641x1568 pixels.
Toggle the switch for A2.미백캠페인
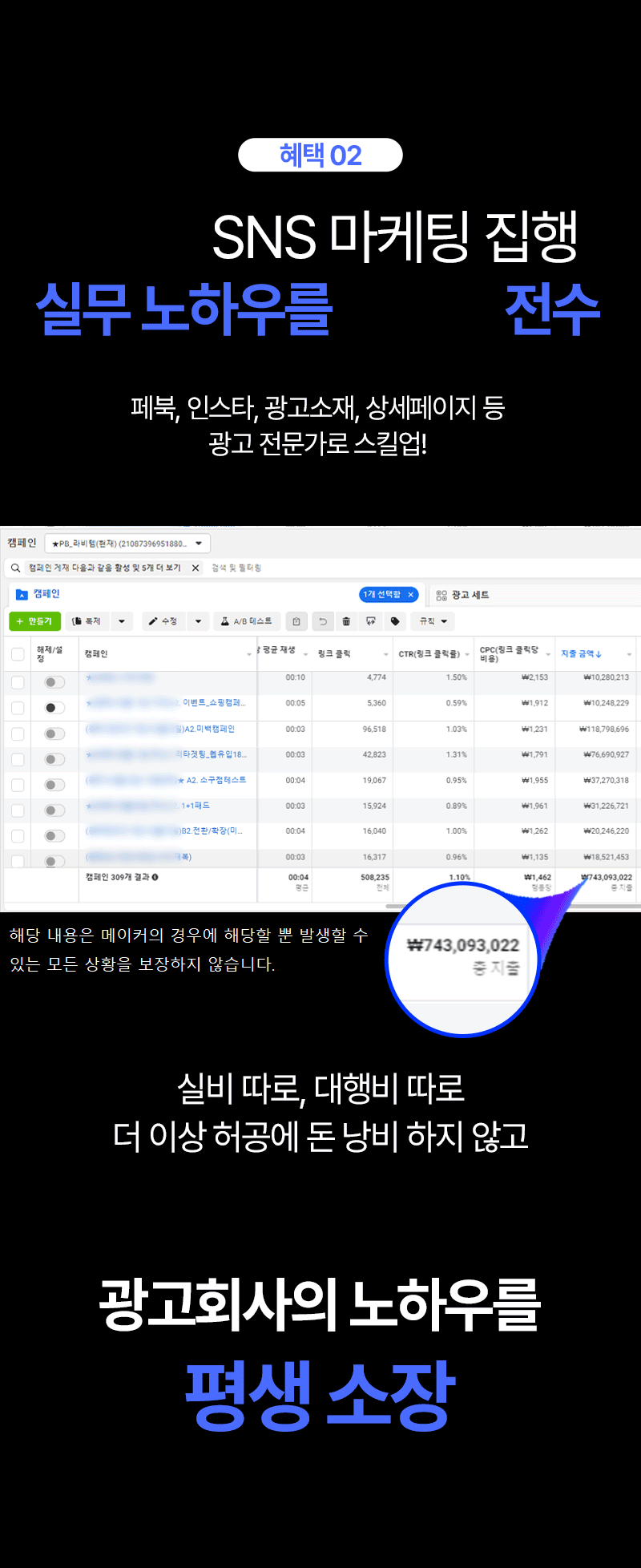pyautogui.click(x=54, y=733)
